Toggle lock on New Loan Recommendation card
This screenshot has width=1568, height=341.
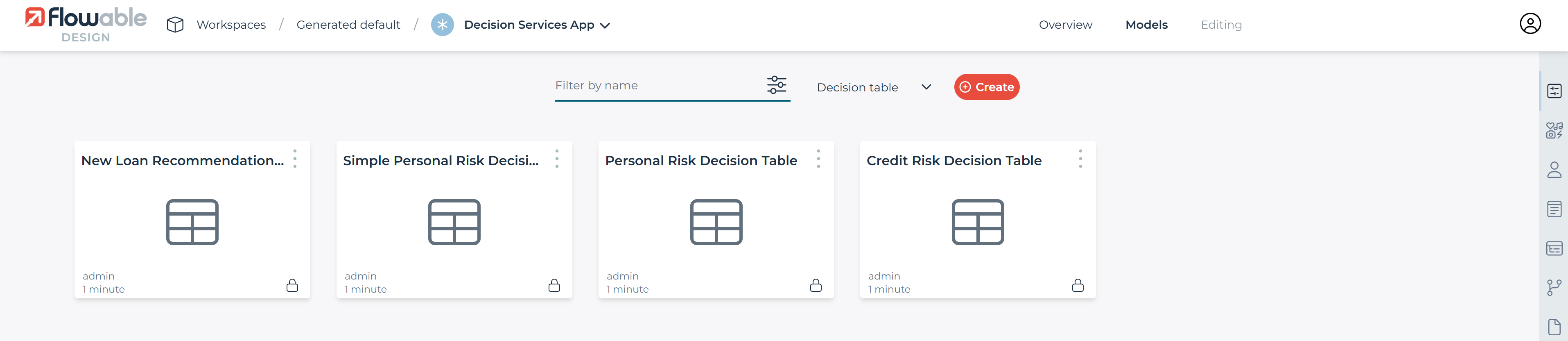click(x=292, y=285)
